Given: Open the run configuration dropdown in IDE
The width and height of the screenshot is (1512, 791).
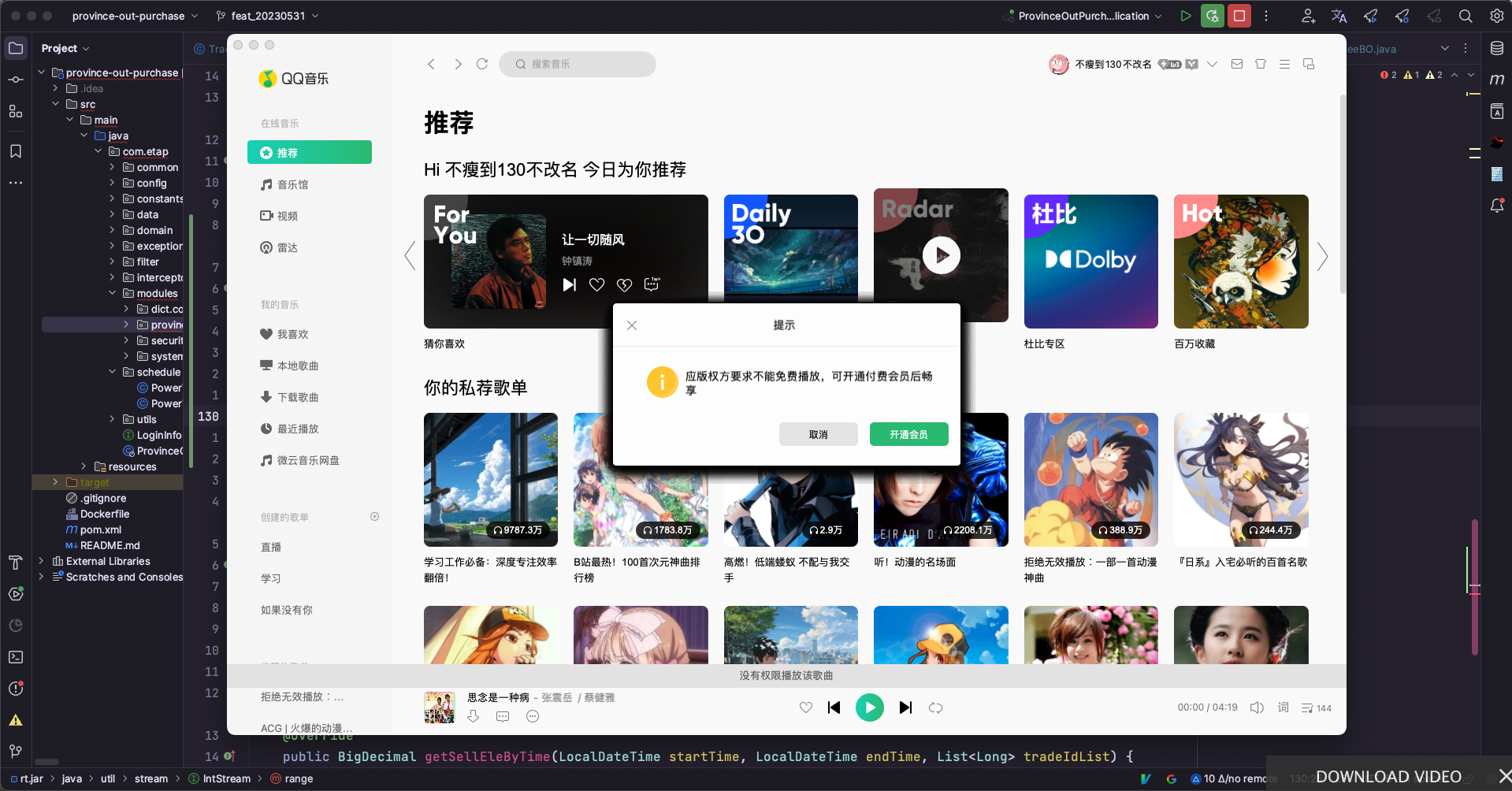Looking at the screenshot, I should click(x=1084, y=16).
